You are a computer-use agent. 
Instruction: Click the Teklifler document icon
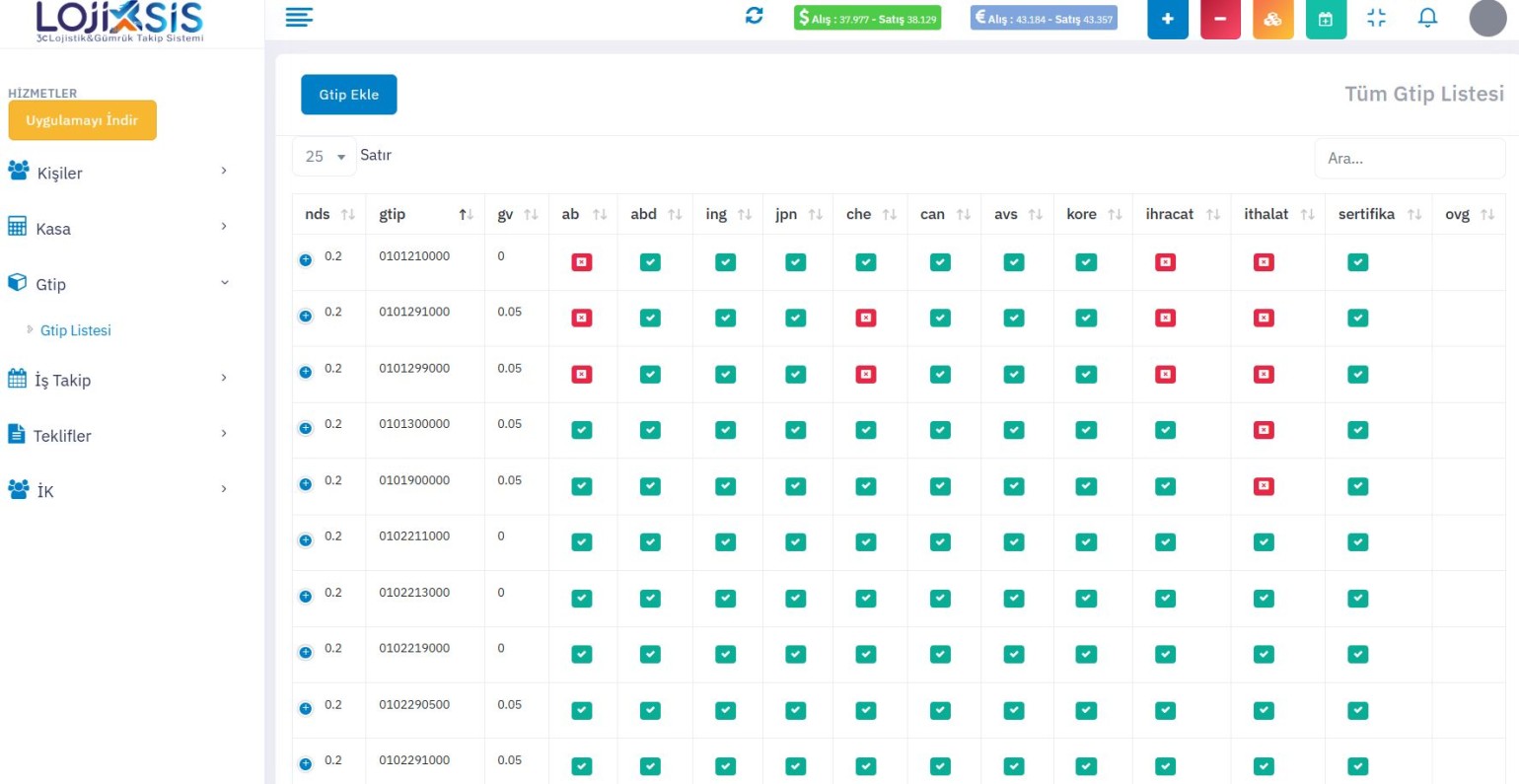pos(16,433)
